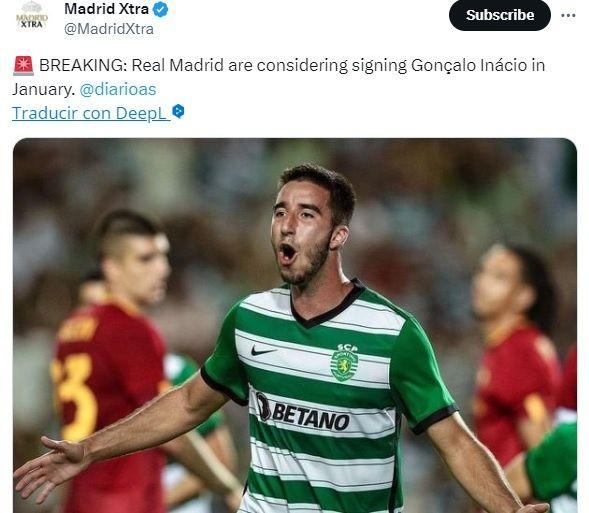This screenshot has height=513, width=589.
Task: Click the DeepL logo icon
Action: pos(178,112)
